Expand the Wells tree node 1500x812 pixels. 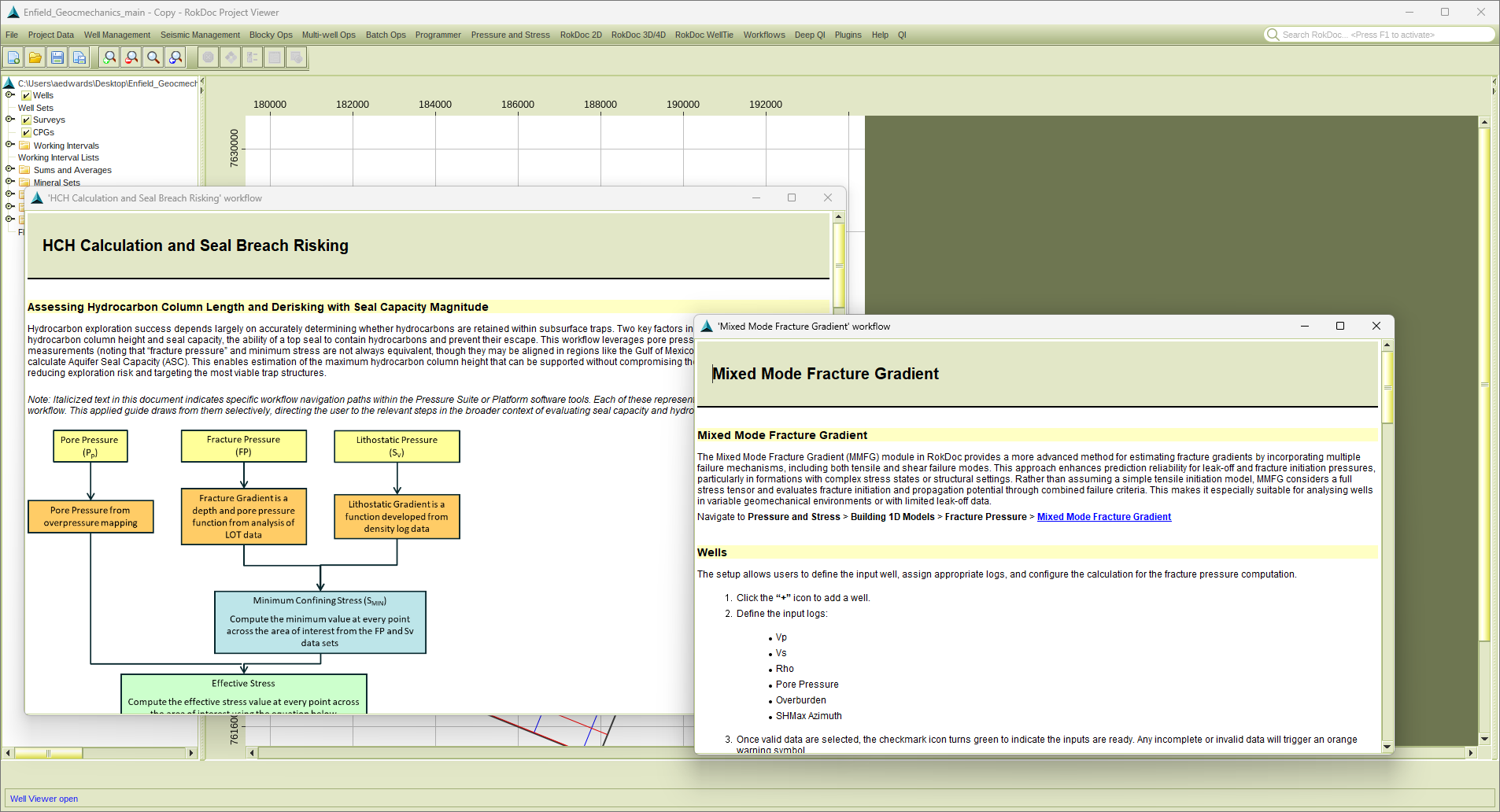tap(10, 95)
